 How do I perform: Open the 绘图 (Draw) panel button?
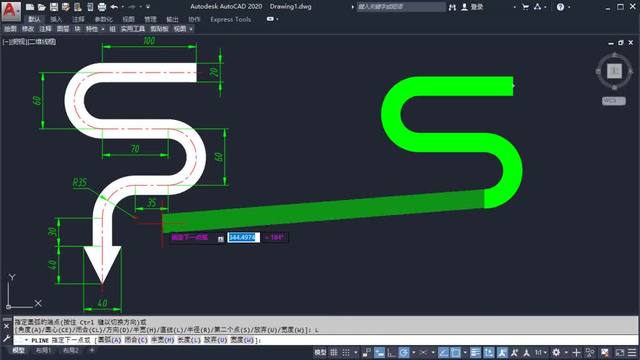(x=11, y=29)
